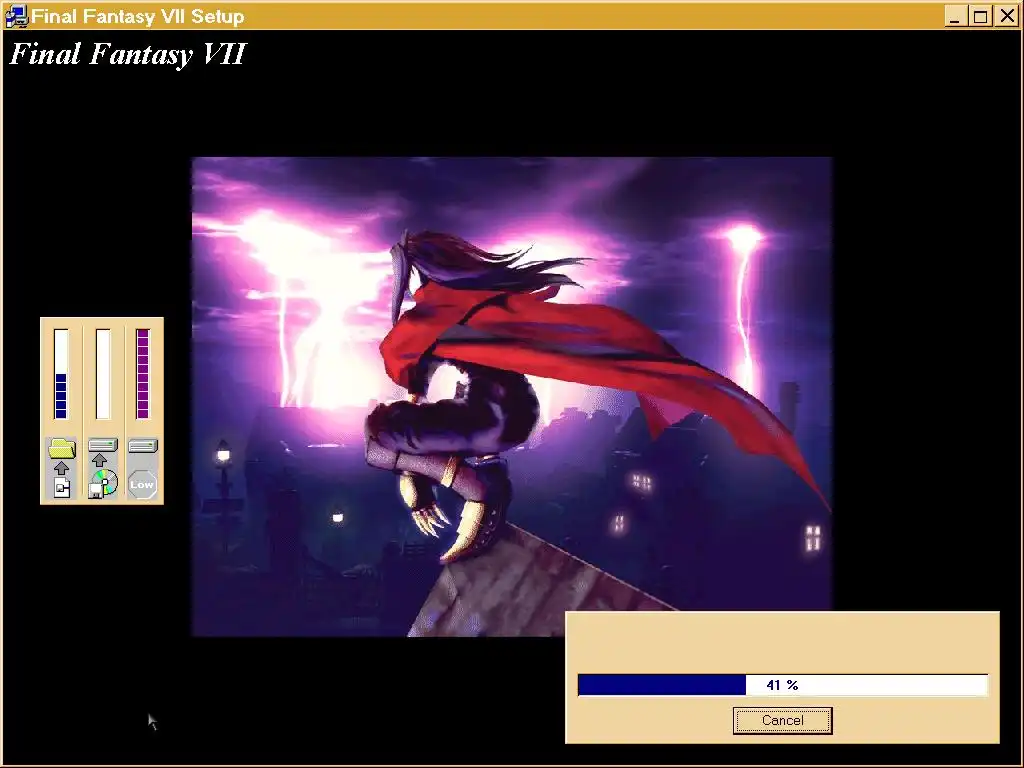This screenshot has height=768, width=1024.
Task: Click the hard drive icon above the CD icon
Action: click(x=103, y=445)
